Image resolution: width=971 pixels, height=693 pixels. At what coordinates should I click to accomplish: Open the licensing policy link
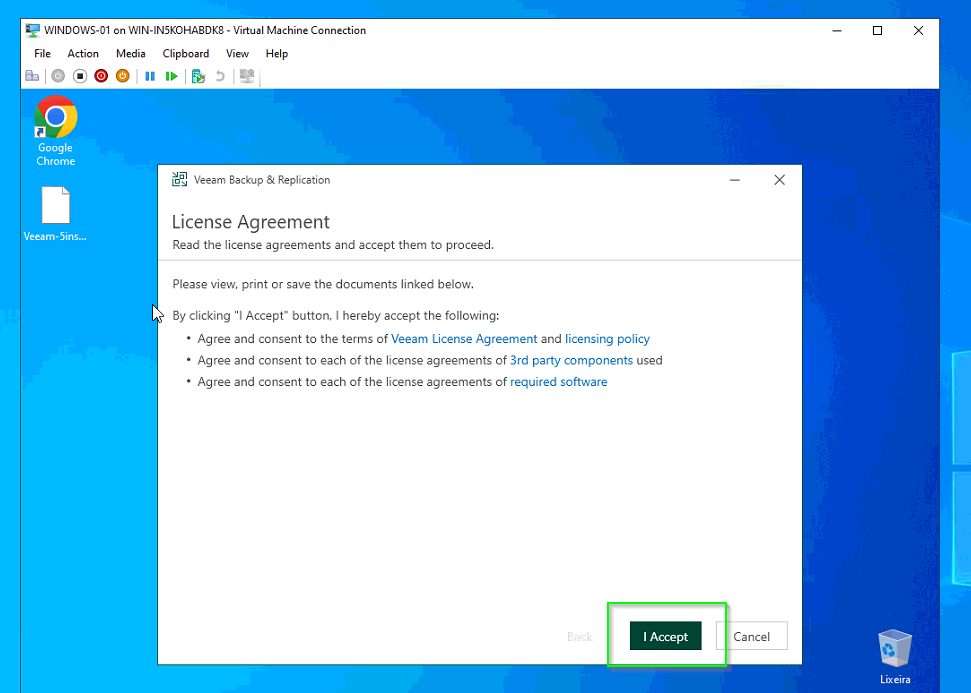(x=607, y=339)
